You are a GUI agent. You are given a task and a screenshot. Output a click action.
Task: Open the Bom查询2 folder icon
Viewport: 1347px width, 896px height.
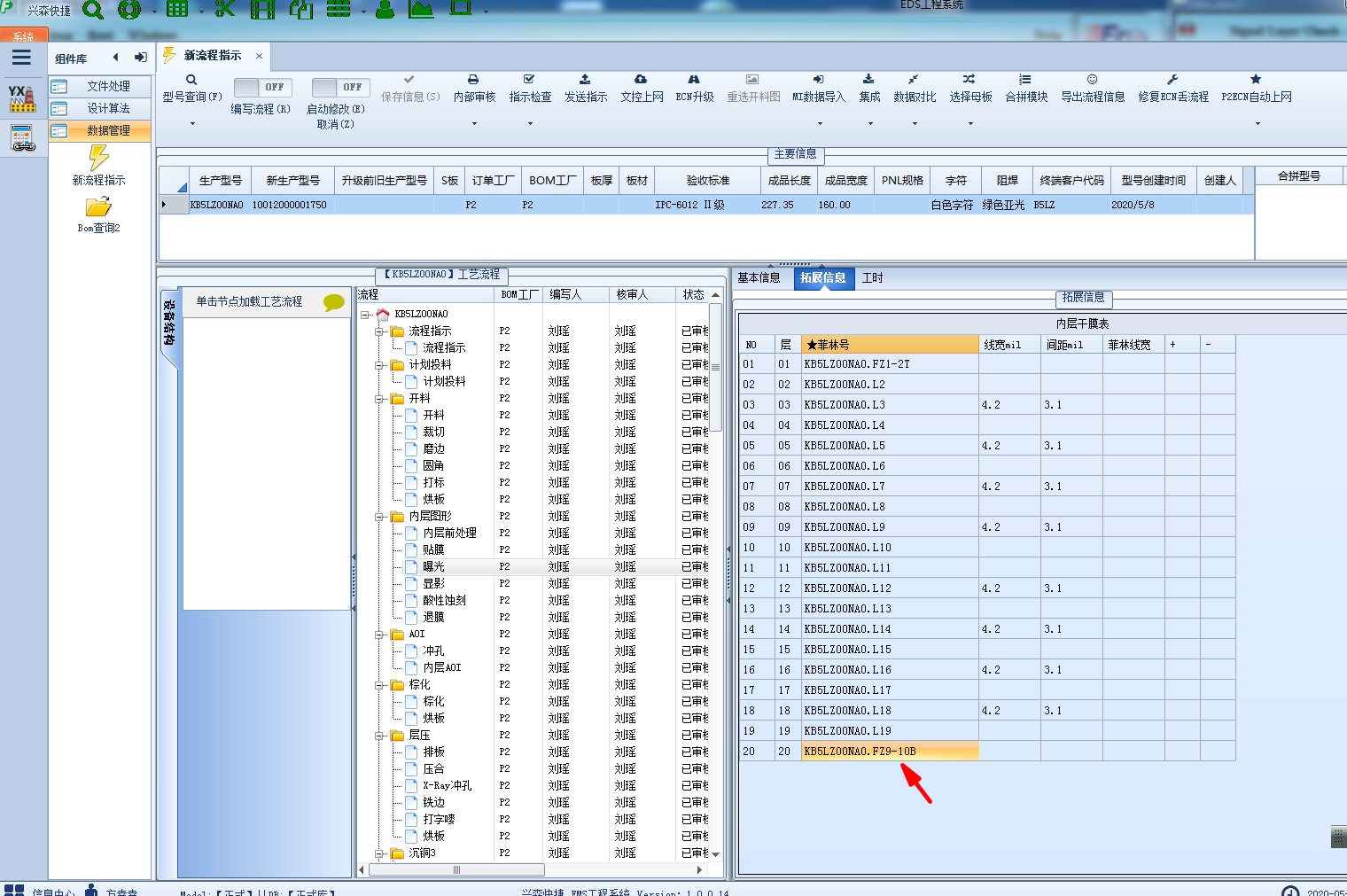(x=98, y=207)
